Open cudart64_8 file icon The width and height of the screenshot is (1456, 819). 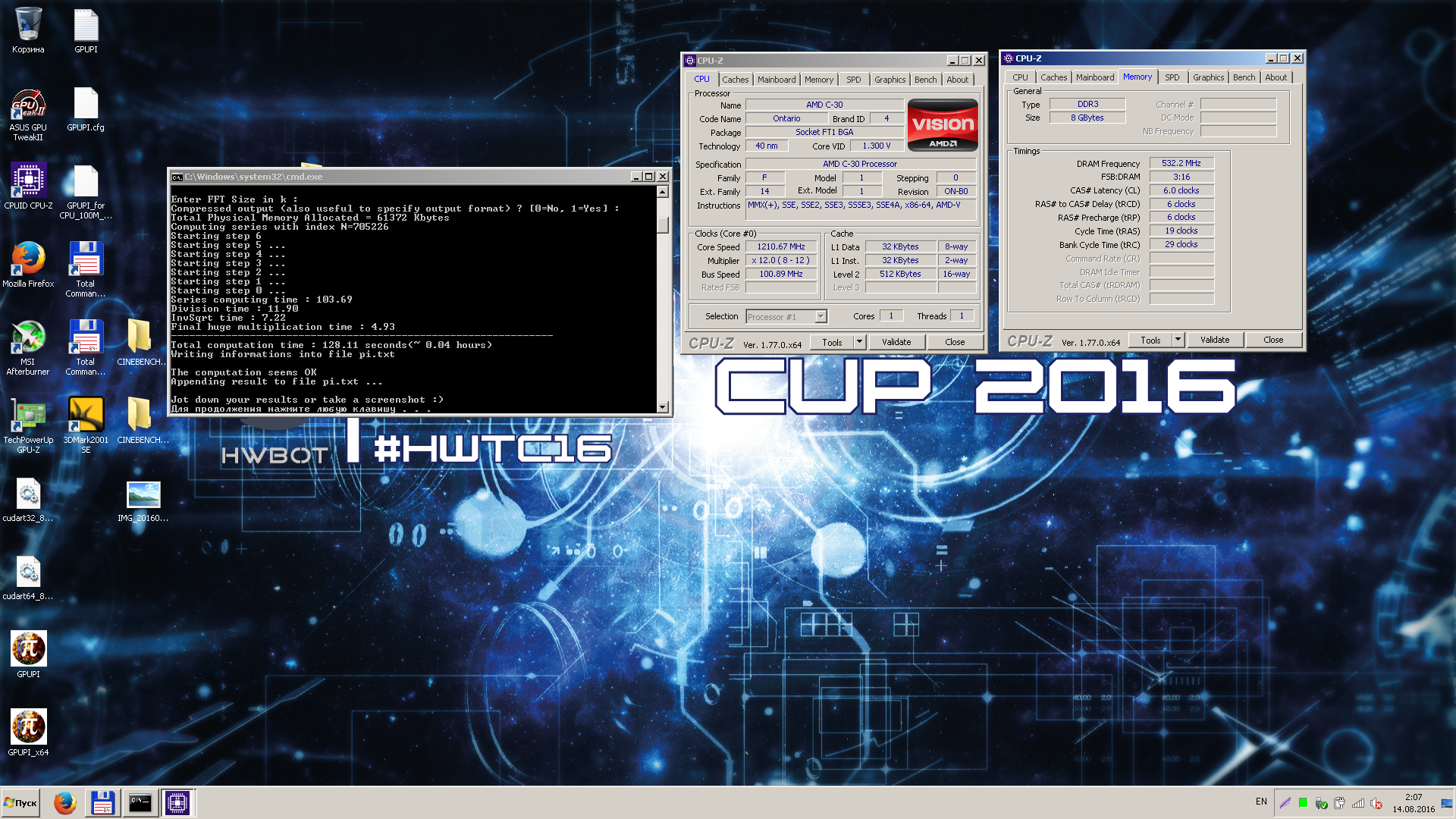coord(28,578)
